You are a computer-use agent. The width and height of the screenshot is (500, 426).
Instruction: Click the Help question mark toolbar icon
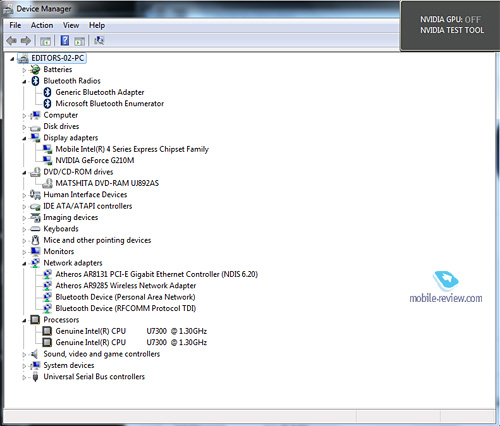(x=65, y=41)
